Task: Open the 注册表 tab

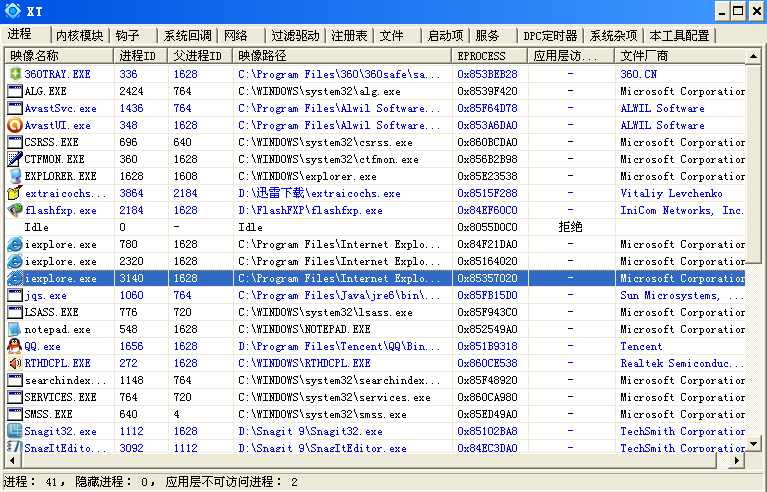Action: point(349,36)
